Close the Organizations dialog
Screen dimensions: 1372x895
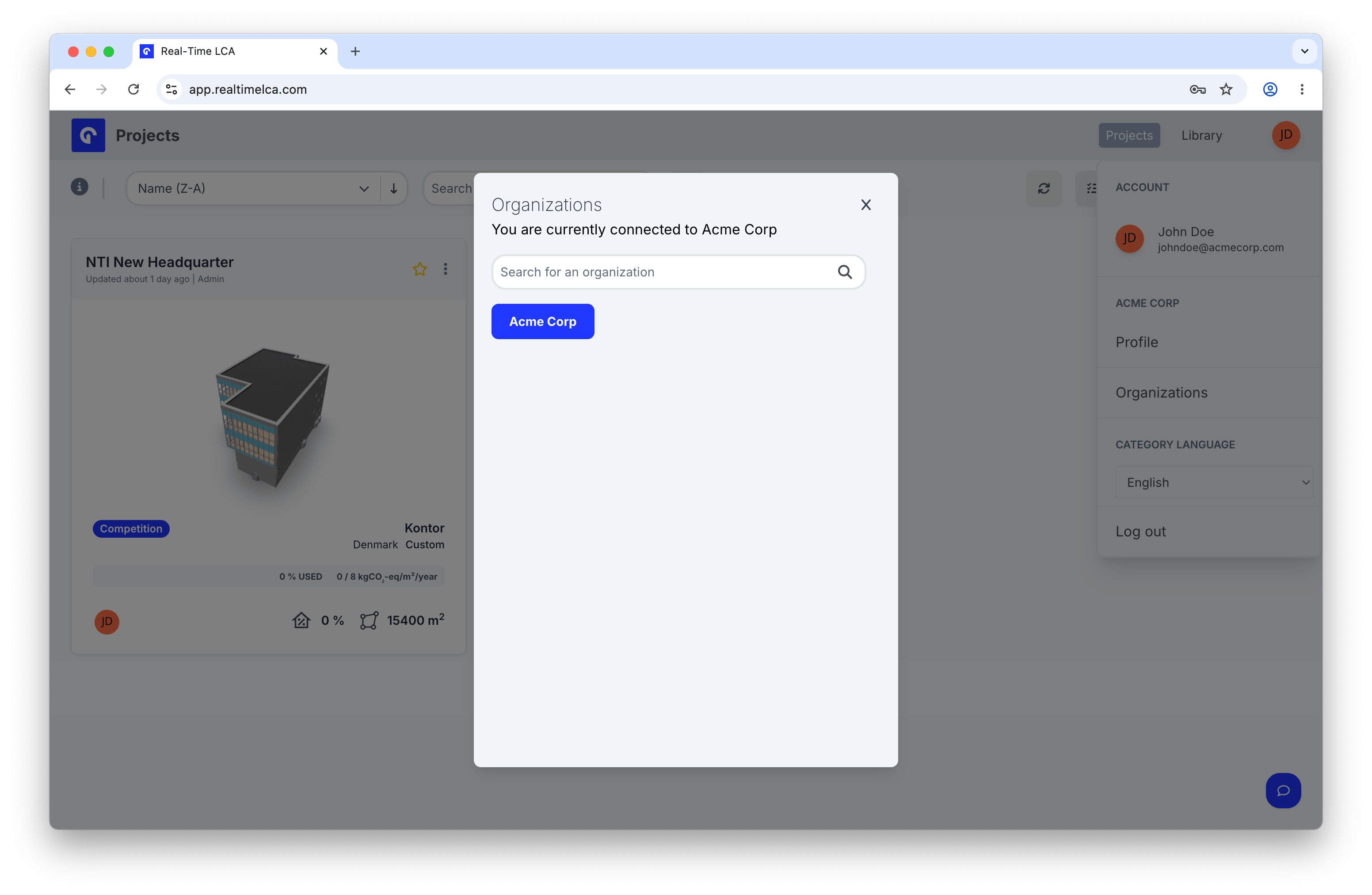point(865,205)
